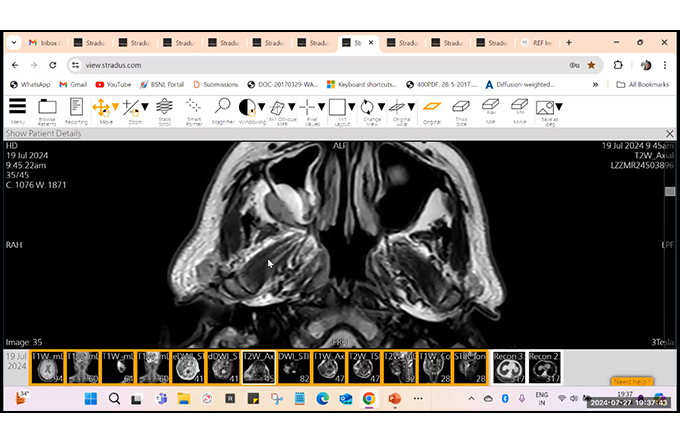Image resolution: width=680 pixels, height=442 pixels.
Task: Click the Browse Patients folder icon
Action: click(x=47, y=107)
